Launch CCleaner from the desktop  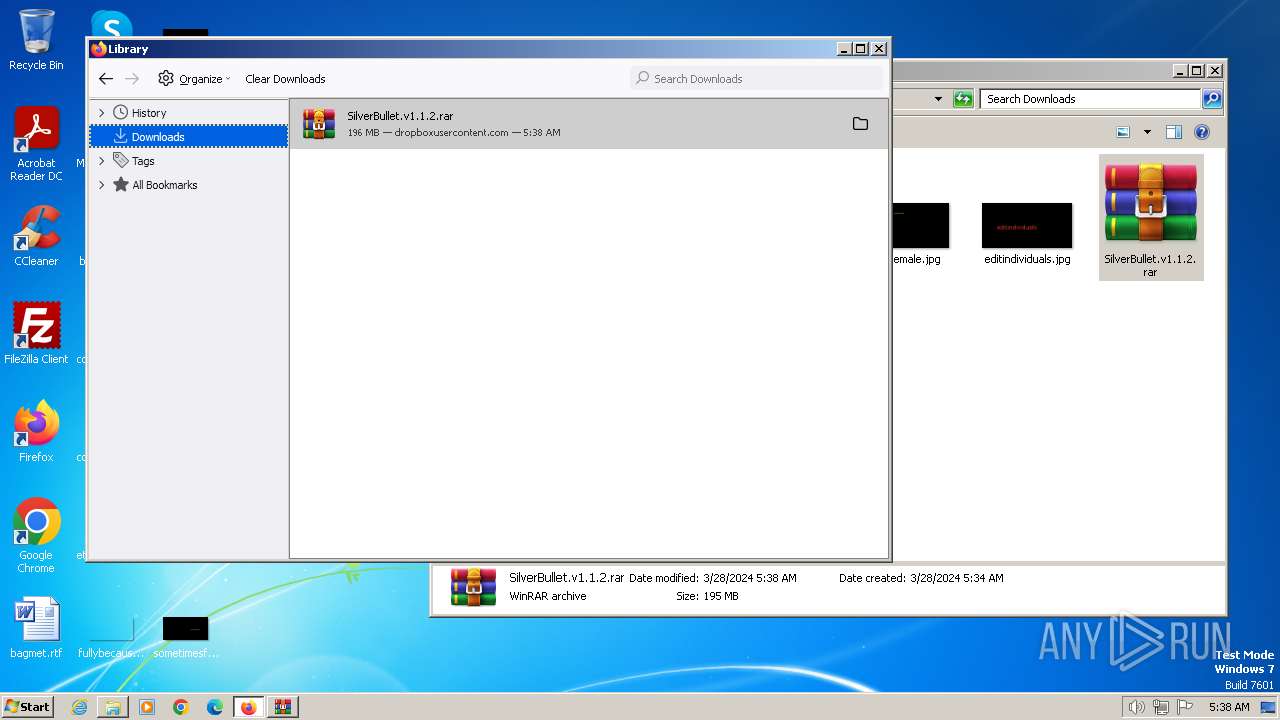tap(36, 236)
